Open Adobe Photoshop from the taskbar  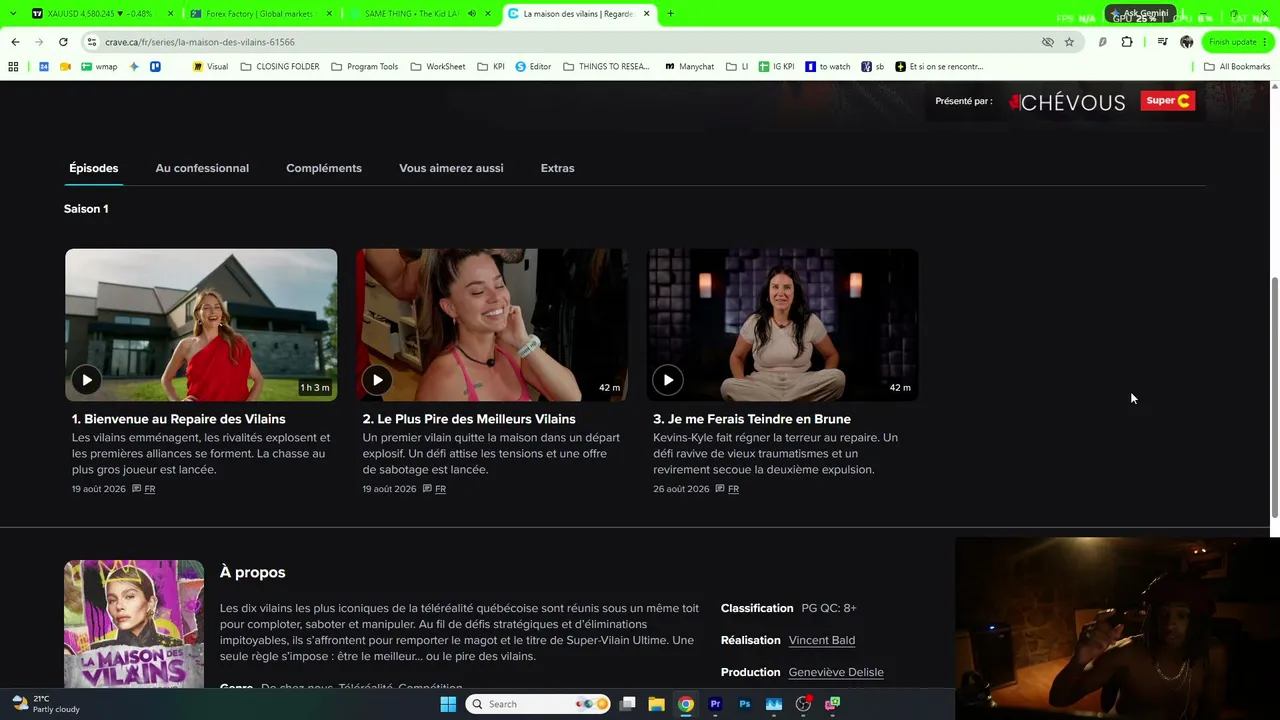point(744,704)
